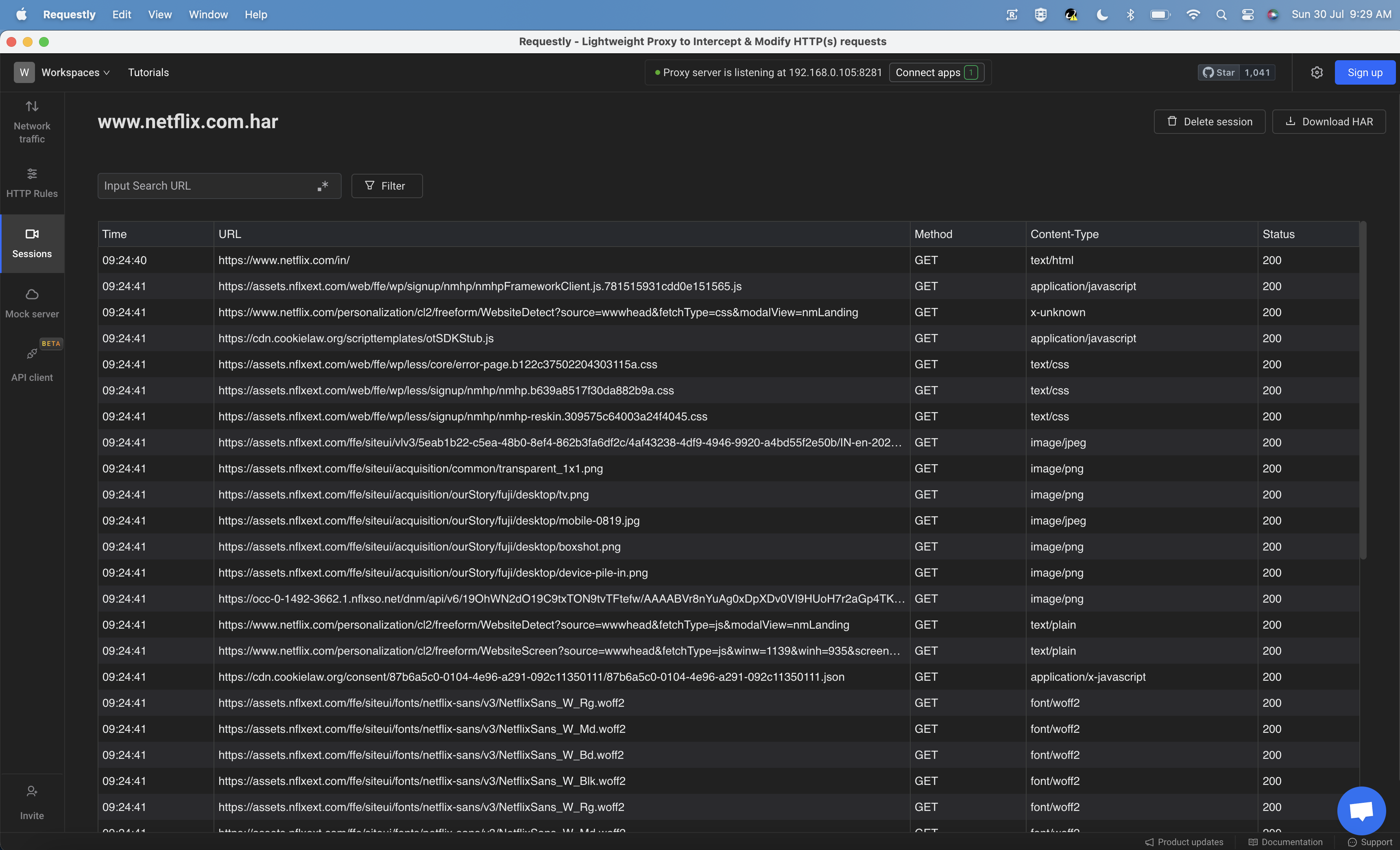Click the Download HAR button
1400x850 pixels.
click(1328, 122)
